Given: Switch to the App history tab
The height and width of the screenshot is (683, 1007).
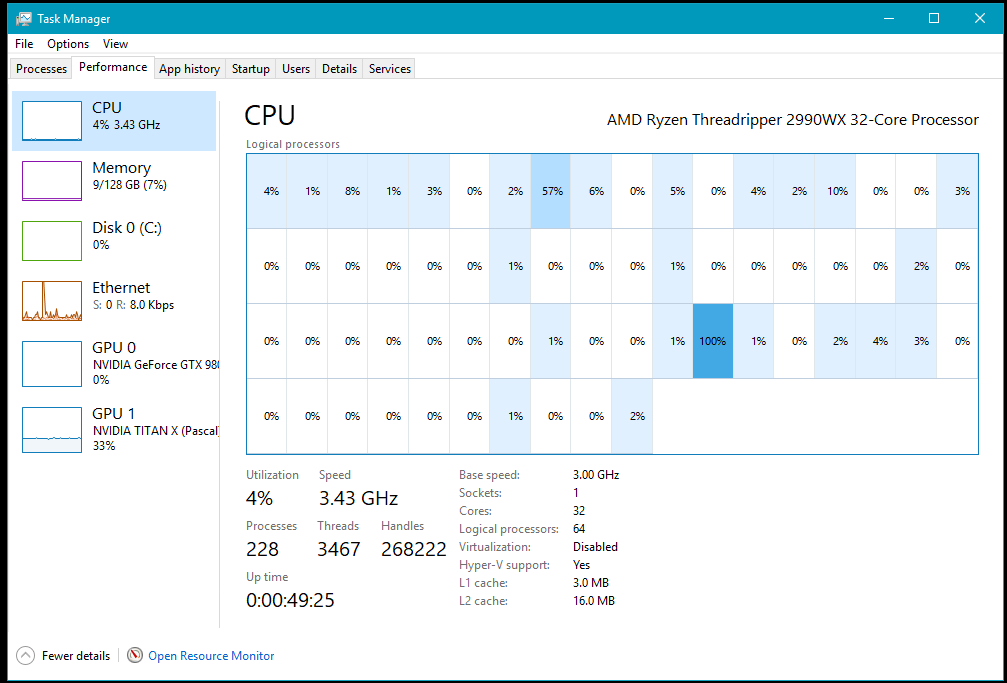Looking at the screenshot, I should pyautogui.click(x=189, y=68).
